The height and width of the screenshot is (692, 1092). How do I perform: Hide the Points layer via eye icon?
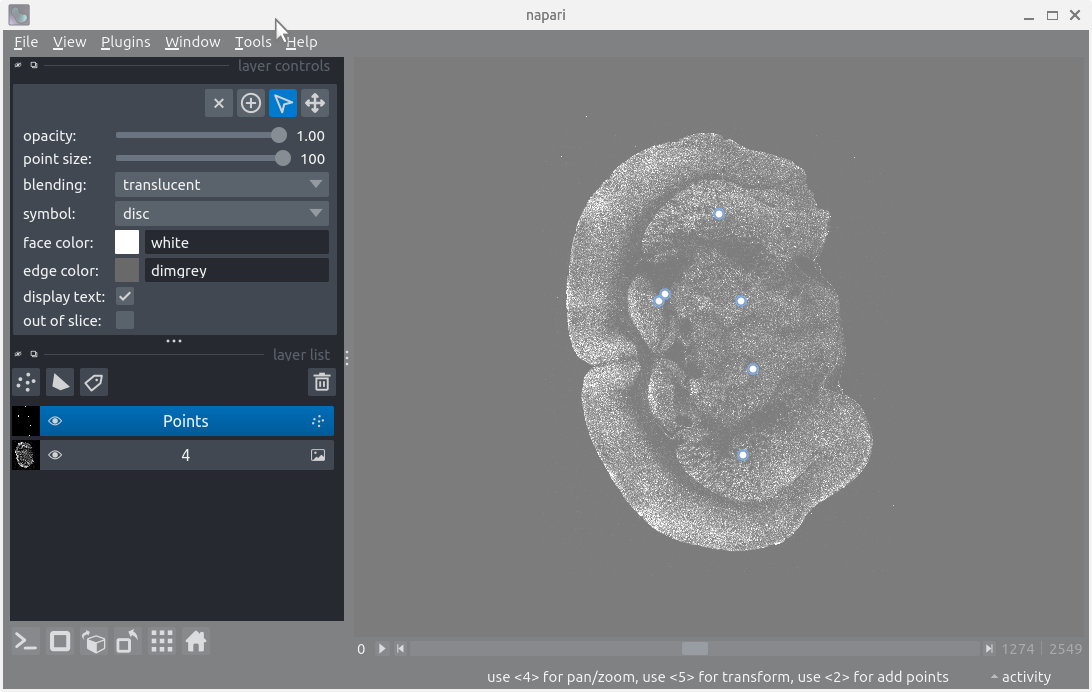[x=55, y=421]
